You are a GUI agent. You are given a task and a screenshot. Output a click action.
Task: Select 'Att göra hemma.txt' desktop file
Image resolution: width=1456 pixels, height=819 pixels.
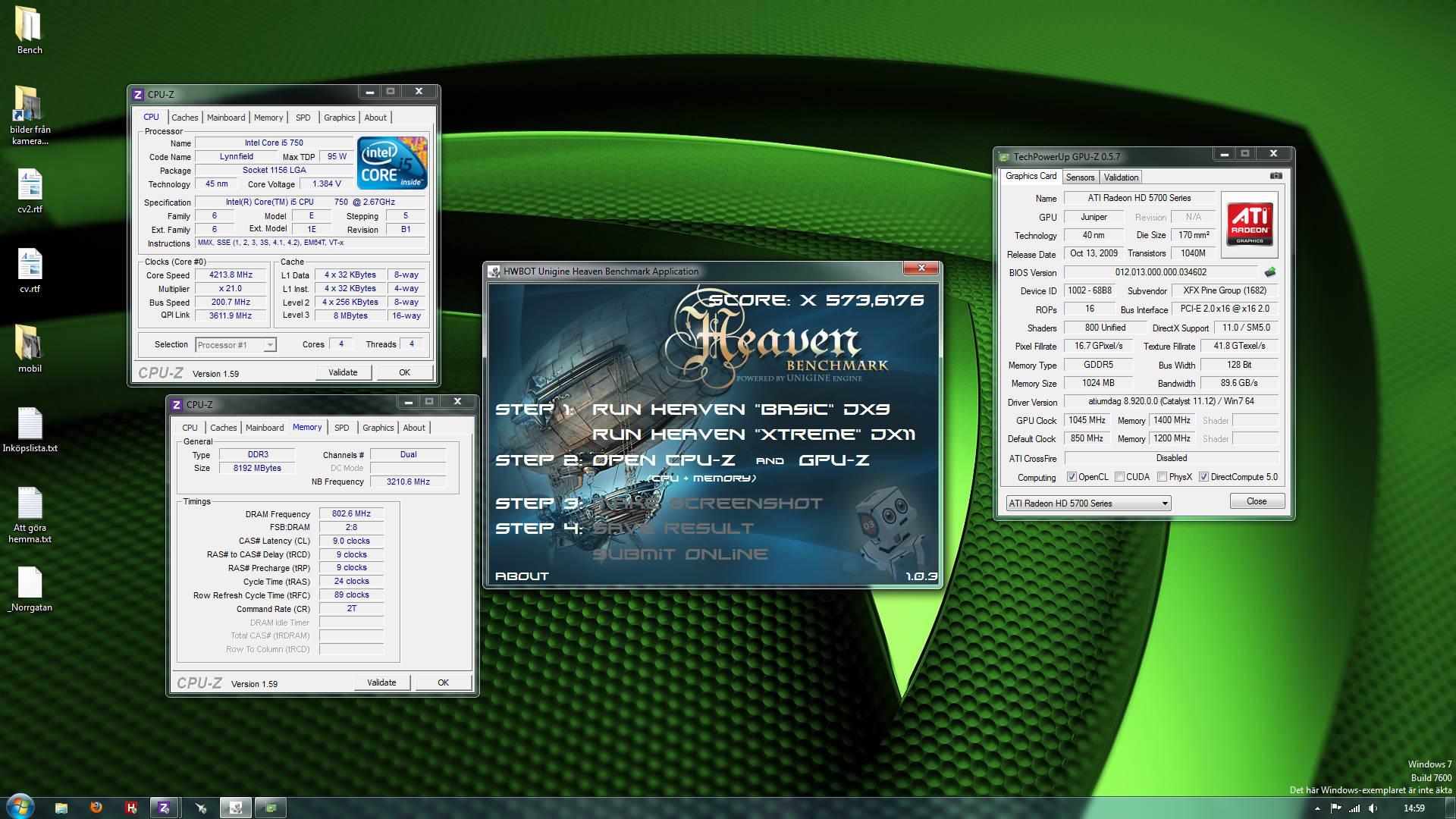pos(30,514)
